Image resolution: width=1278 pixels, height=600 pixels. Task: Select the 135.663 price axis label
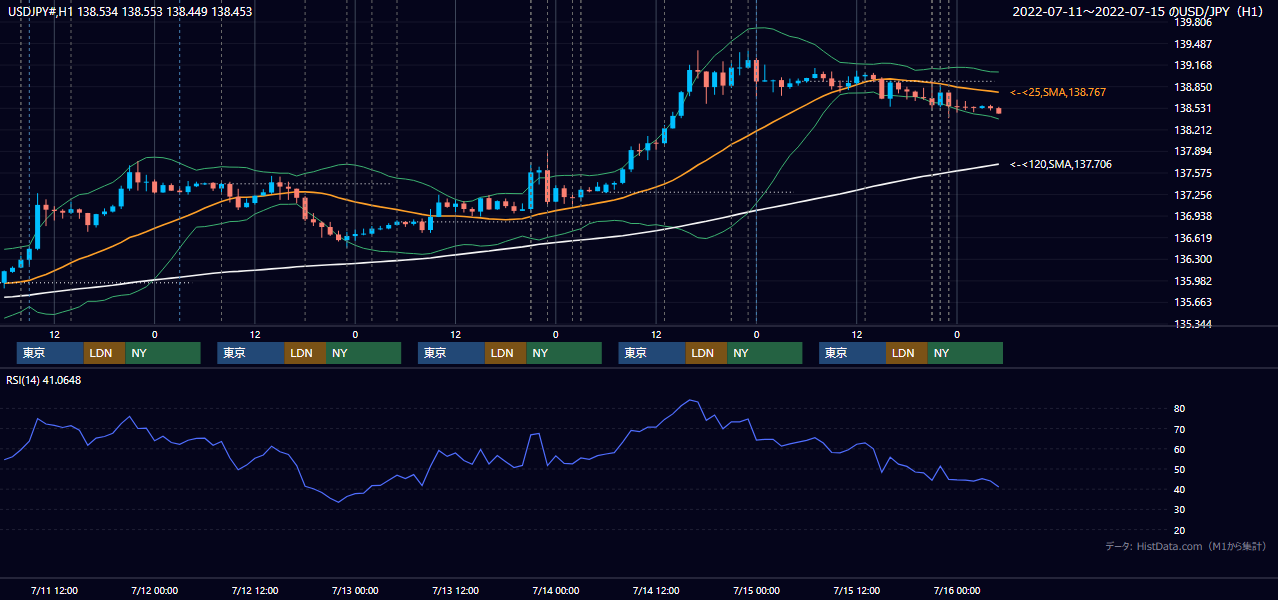tap(1191, 302)
